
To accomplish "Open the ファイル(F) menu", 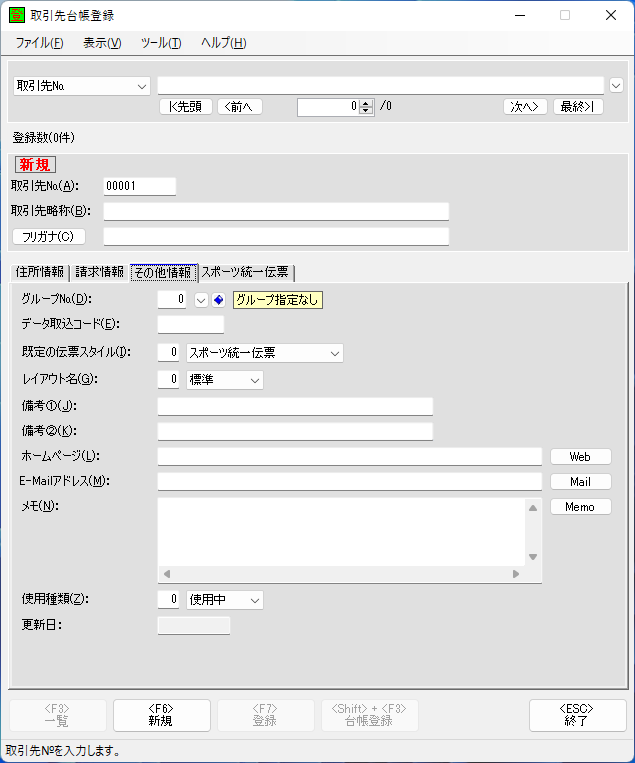I will pyautogui.click(x=39, y=43).
